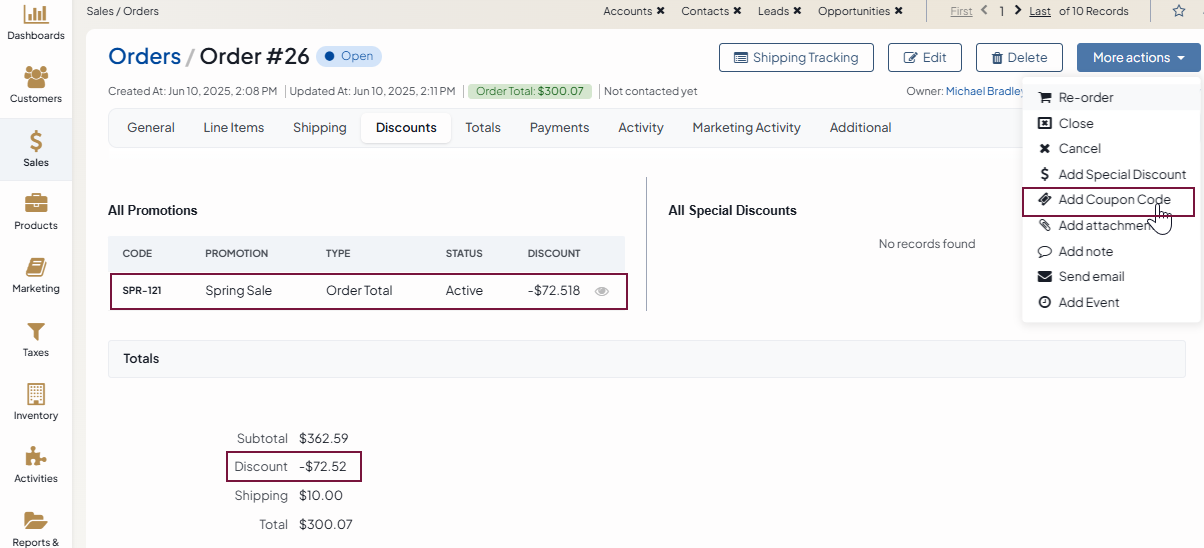
Task: Open the Marketing section icon
Action: pos(35,268)
